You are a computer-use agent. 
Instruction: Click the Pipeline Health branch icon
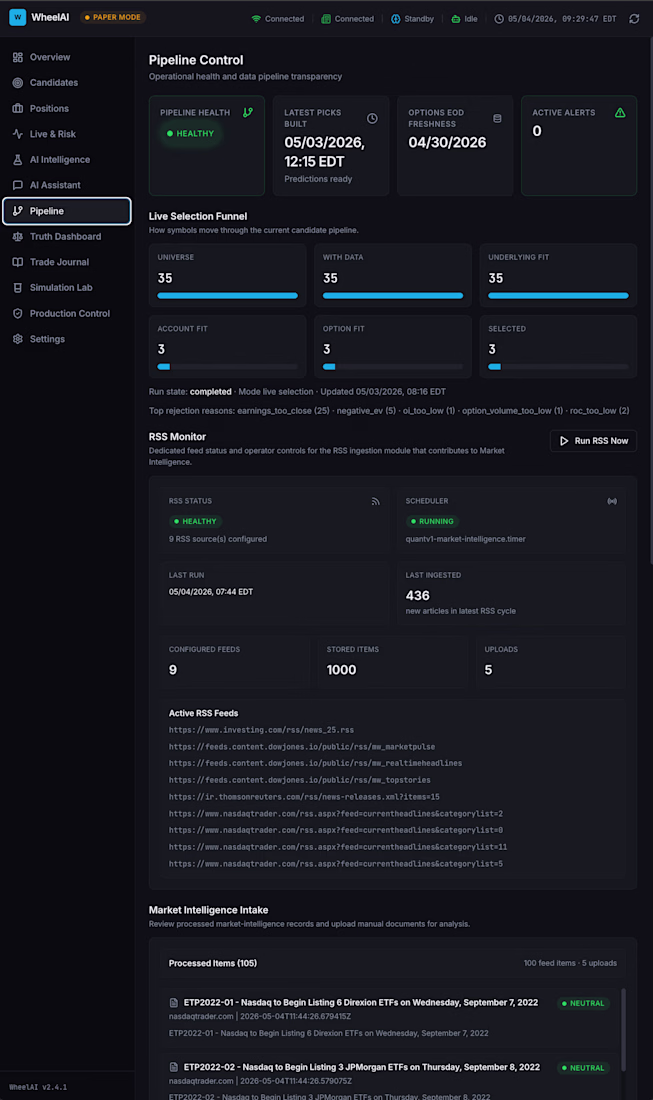tap(248, 112)
